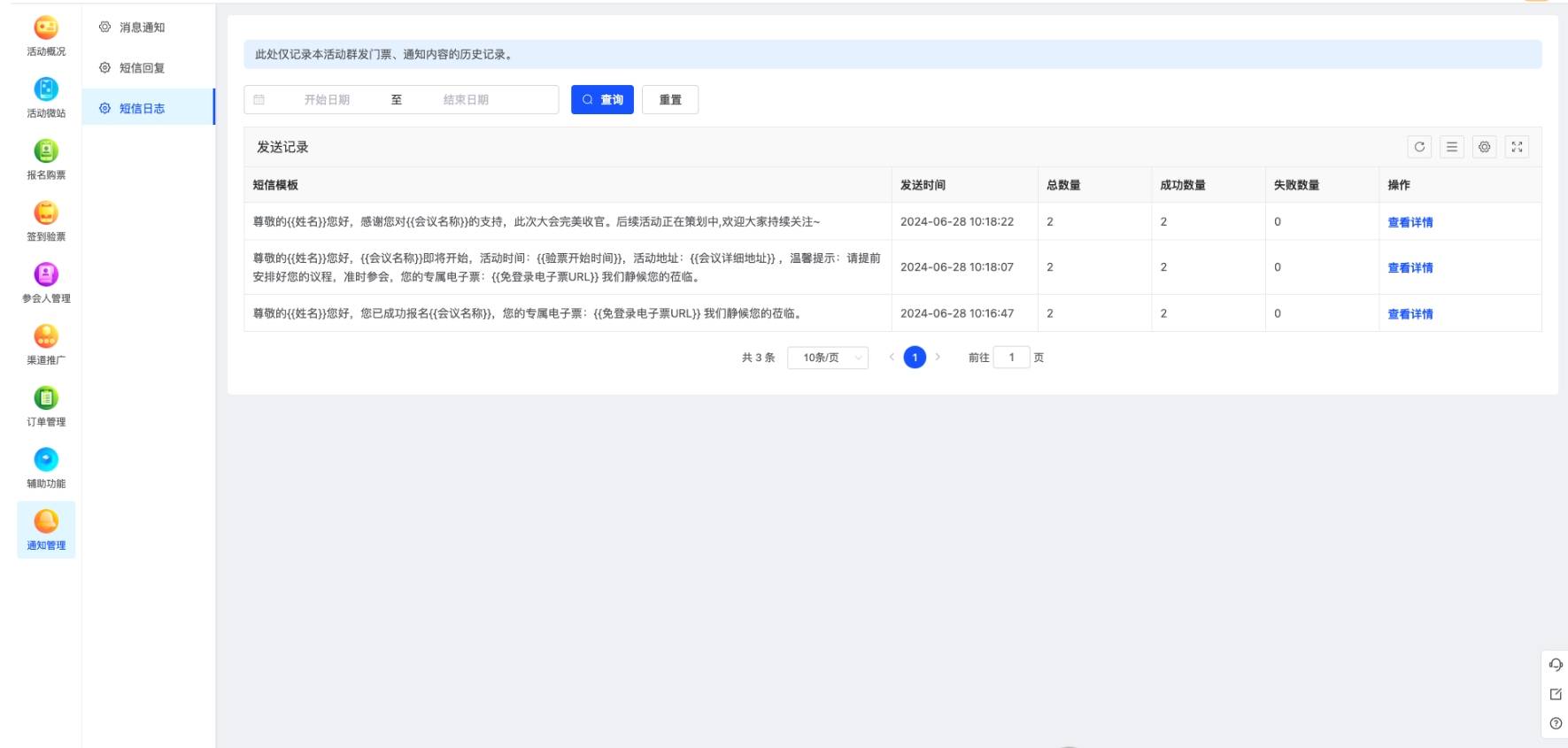Select the 短信日志 submenu item
1568x748 pixels.
pyautogui.click(x=148, y=108)
